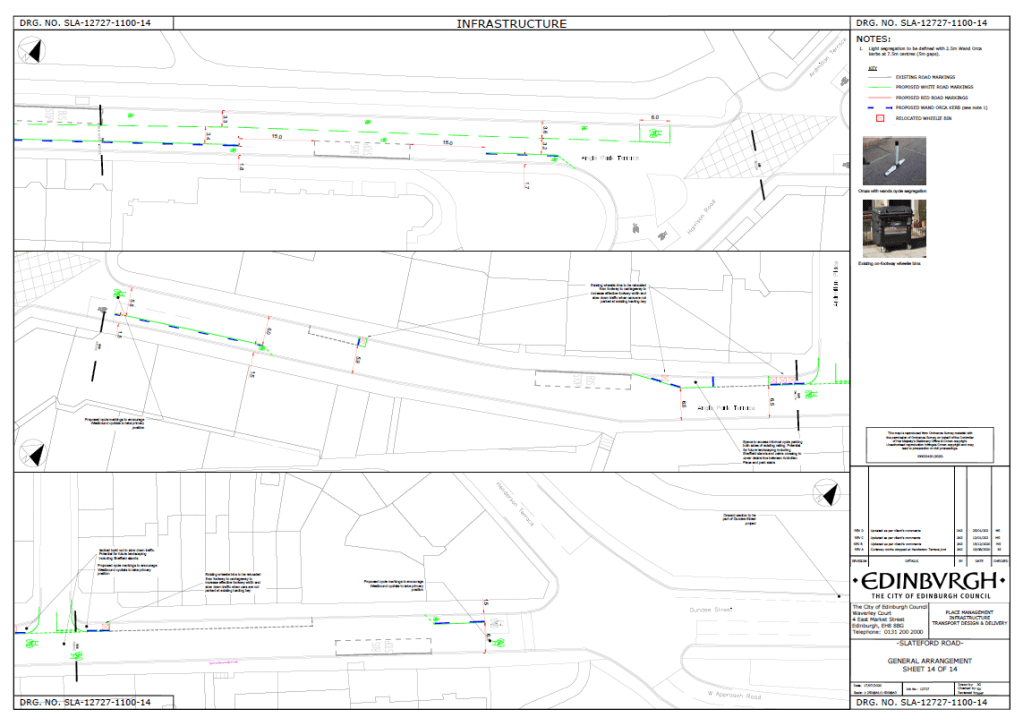Viewport: 1023px width, 726px height.
Task: Click the north arrow in top map panel
Action: click(x=34, y=50)
